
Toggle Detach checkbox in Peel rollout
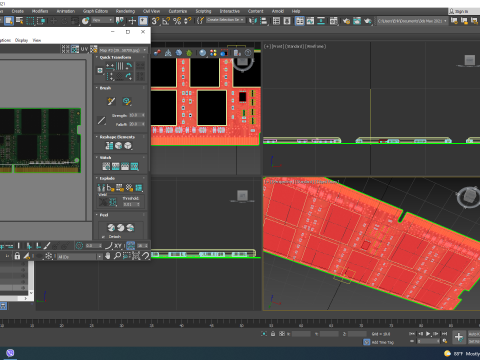[103, 237]
